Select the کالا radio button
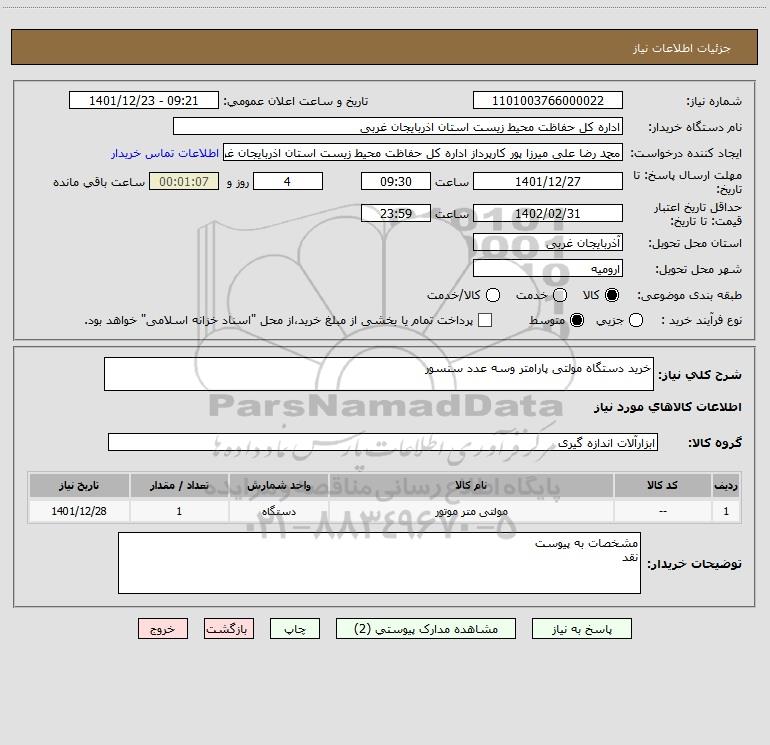770x745 pixels. 612,295
